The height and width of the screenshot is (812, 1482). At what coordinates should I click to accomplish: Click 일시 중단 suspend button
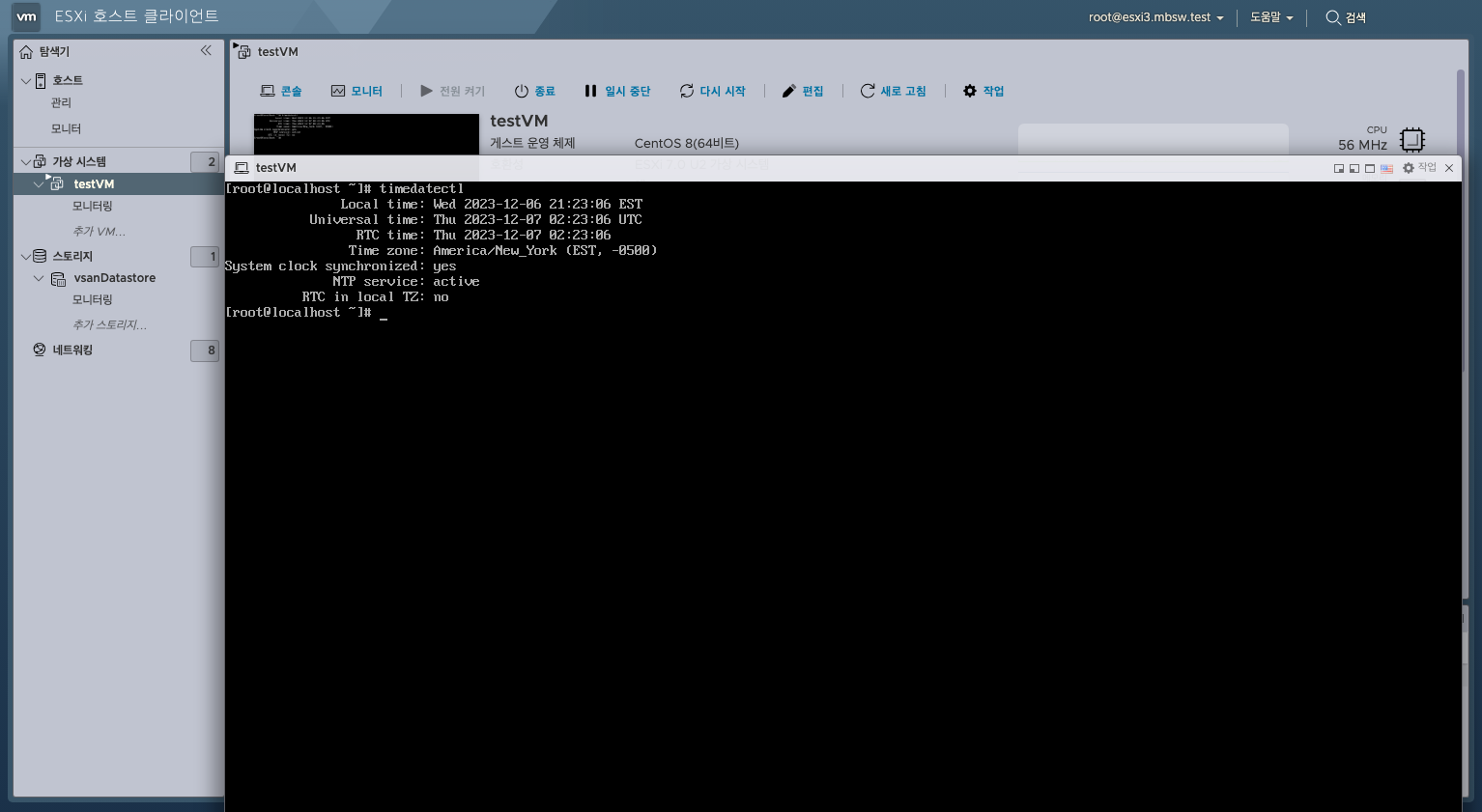[617, 91]
